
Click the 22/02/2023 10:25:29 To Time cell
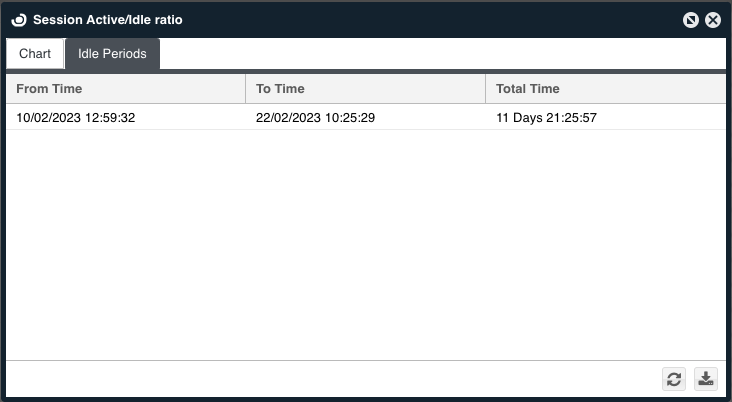pyautogui.click(x=316, y=118)
